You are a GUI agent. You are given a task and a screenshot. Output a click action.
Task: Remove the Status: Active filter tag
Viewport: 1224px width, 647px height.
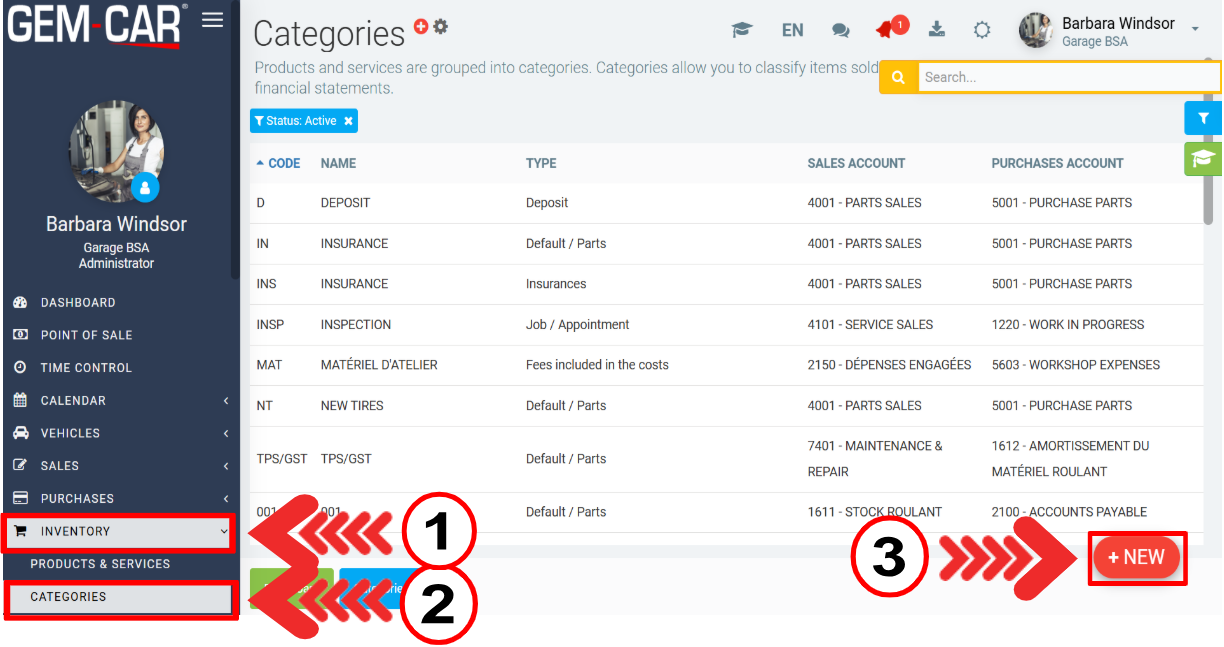click(x=348, y=121)
